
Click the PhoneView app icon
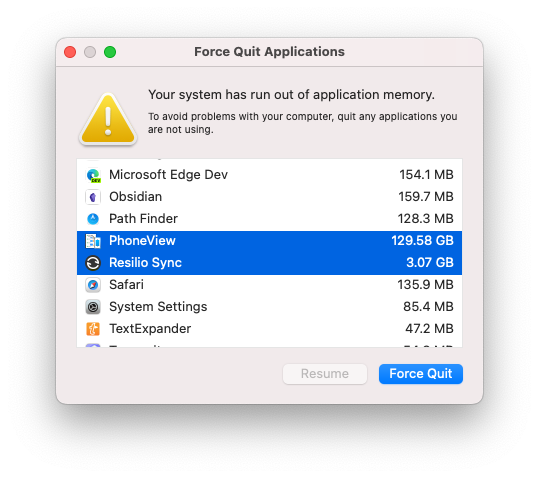pyautogui.click(x=93, y=241)
